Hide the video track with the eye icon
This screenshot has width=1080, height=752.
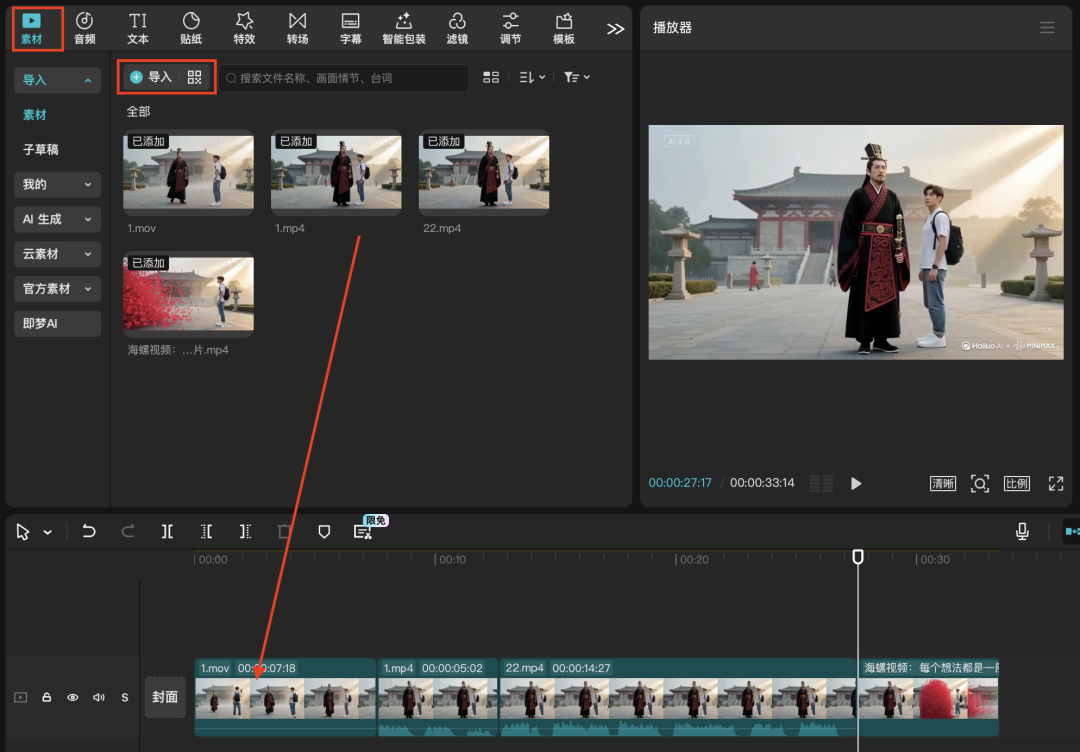tap(72, 698)
